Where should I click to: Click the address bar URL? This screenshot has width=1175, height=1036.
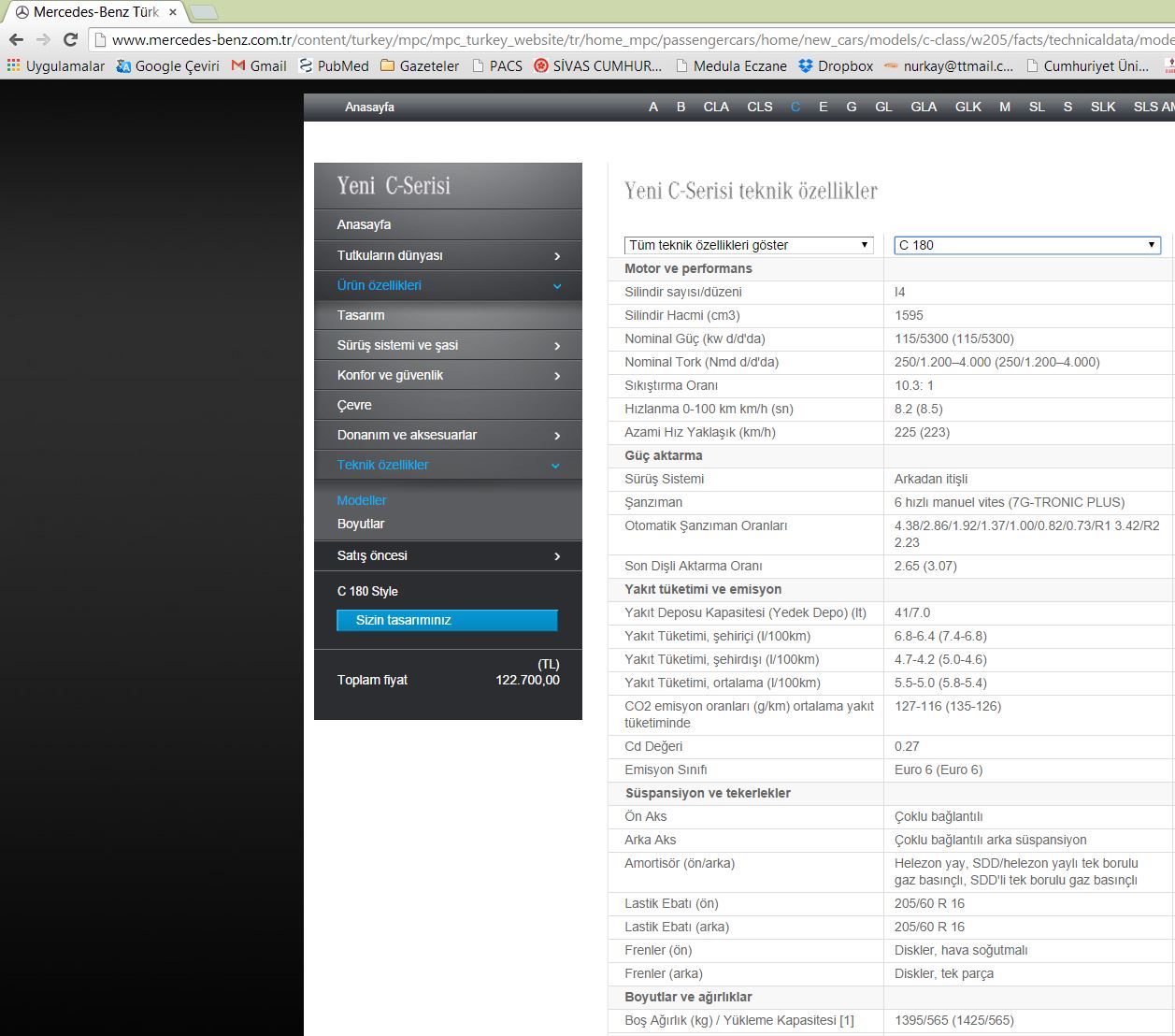point(641,39)
